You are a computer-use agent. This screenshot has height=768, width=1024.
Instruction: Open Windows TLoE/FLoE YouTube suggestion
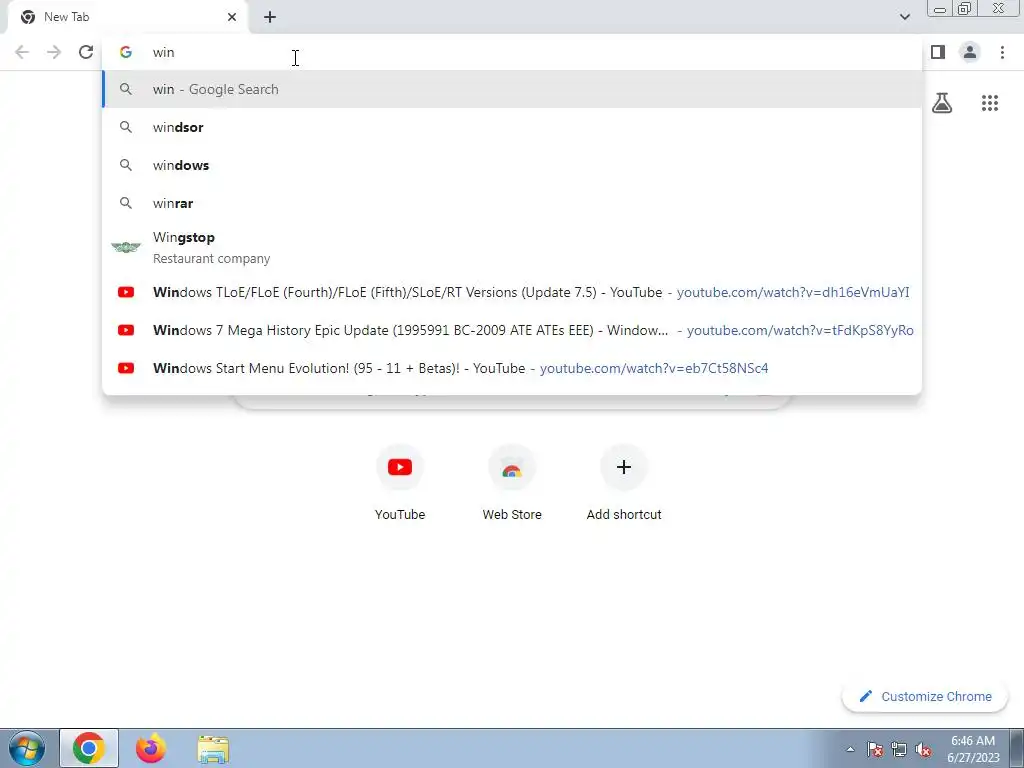coord(512,293)
